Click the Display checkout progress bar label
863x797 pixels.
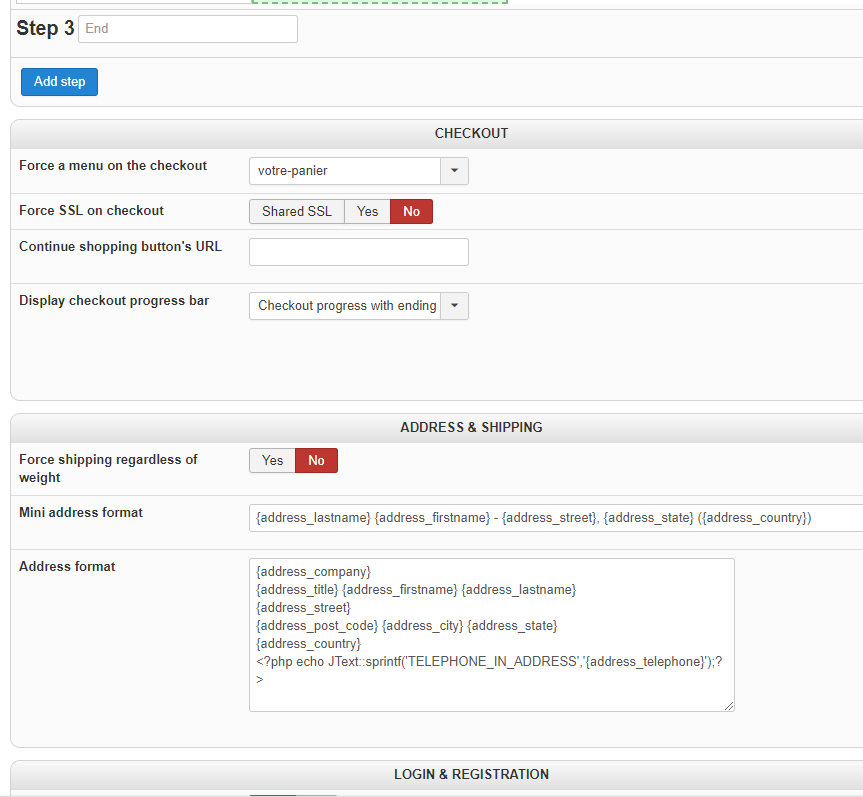point(114,301)
